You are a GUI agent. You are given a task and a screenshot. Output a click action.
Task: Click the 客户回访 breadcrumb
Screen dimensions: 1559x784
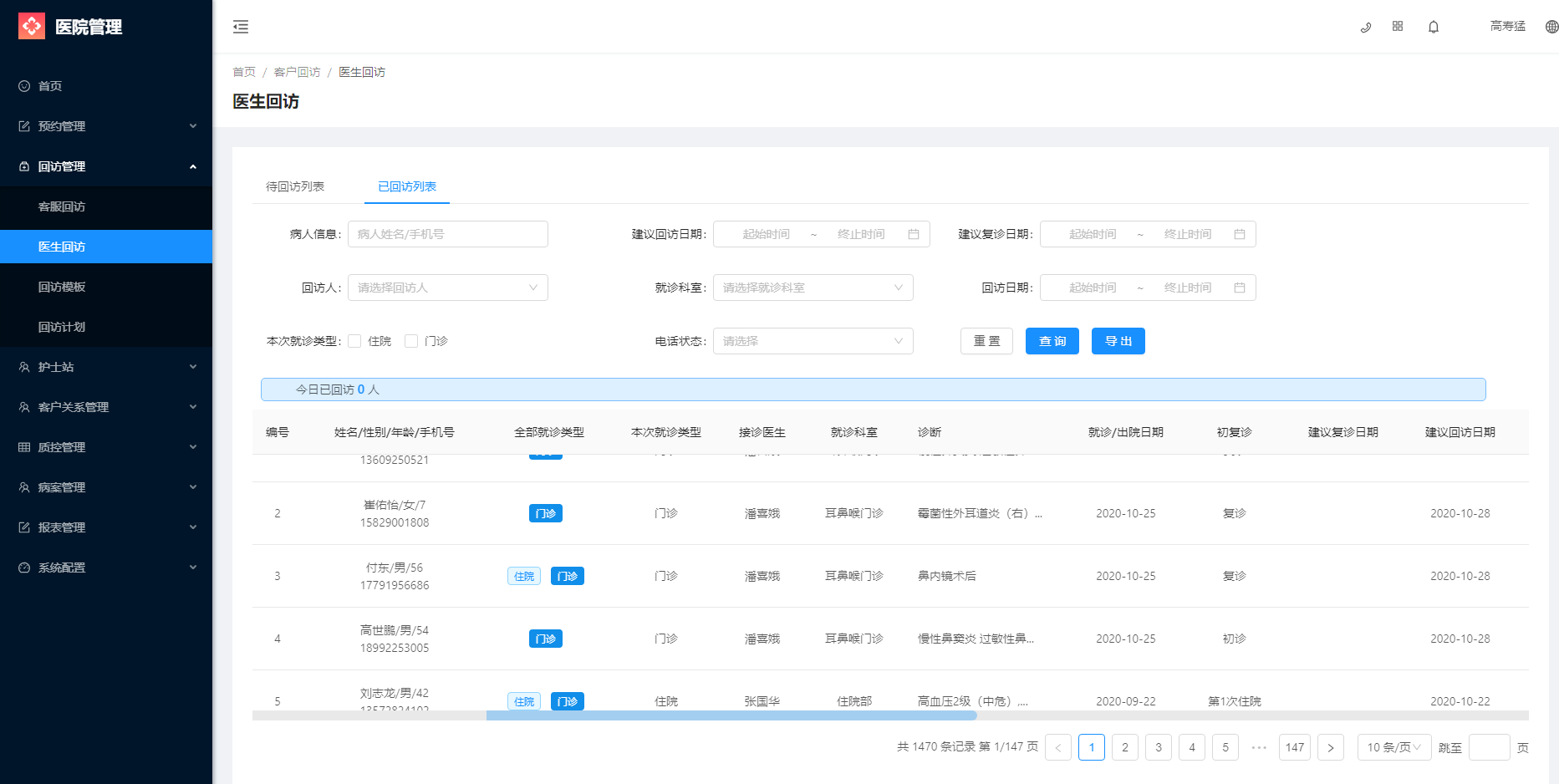tap(298, 72)
